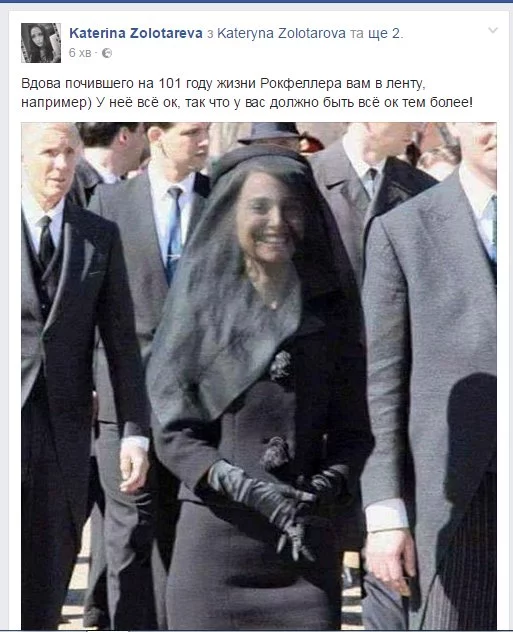Image resolution: width=513 pixels, height=632 pixels.
Task: Open the post permalink via '6 хв' timestamp
Action: [80, 53]
